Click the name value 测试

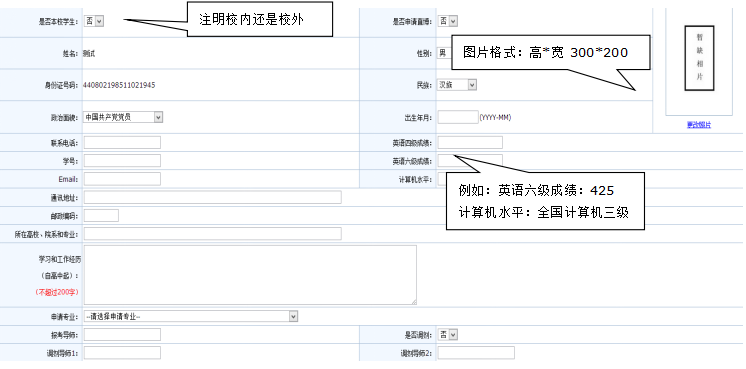coord(89,53)
